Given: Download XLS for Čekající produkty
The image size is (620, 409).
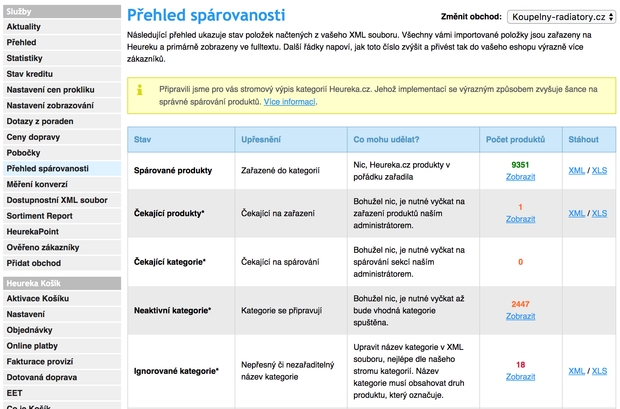Looking at the screenshot, I should pos(599,213).
